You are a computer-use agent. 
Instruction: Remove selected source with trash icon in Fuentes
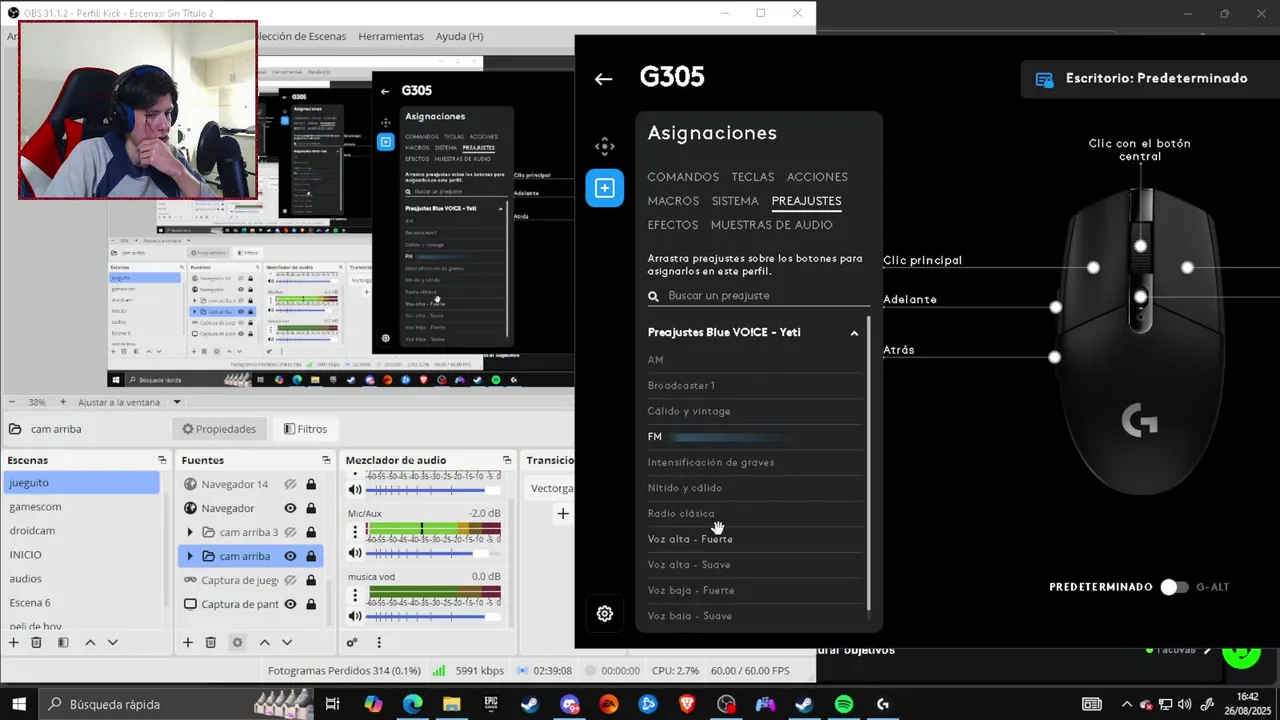pyautogui.click(x=211, y=642)
